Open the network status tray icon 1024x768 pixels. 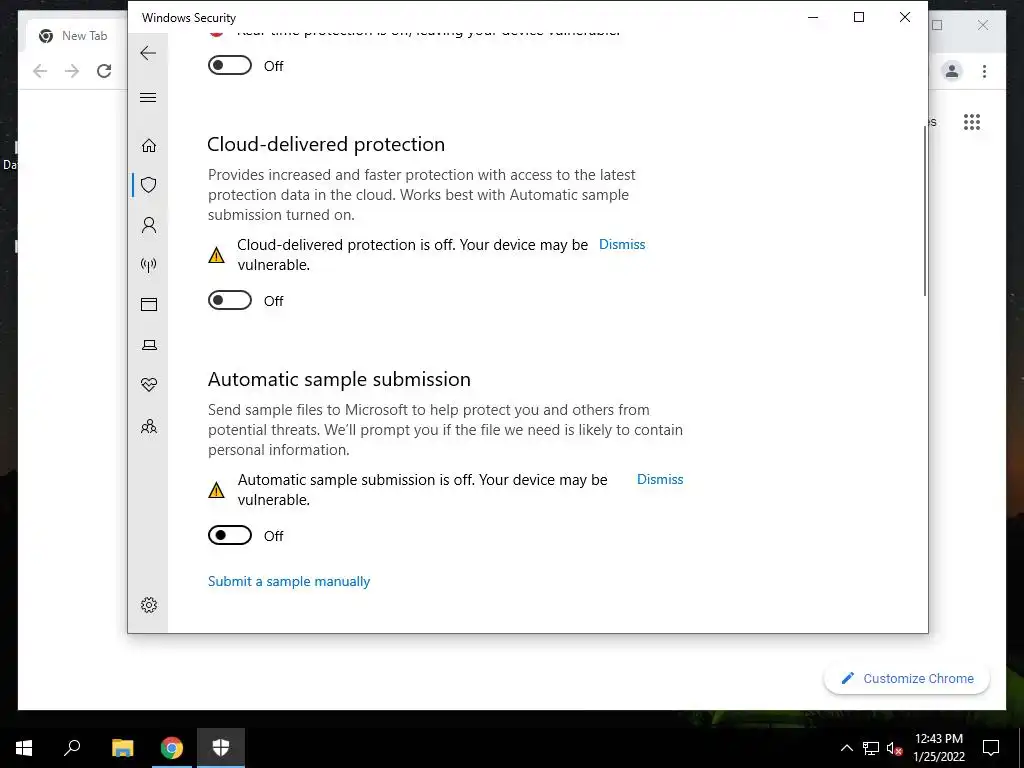click(x=871, y=748)
